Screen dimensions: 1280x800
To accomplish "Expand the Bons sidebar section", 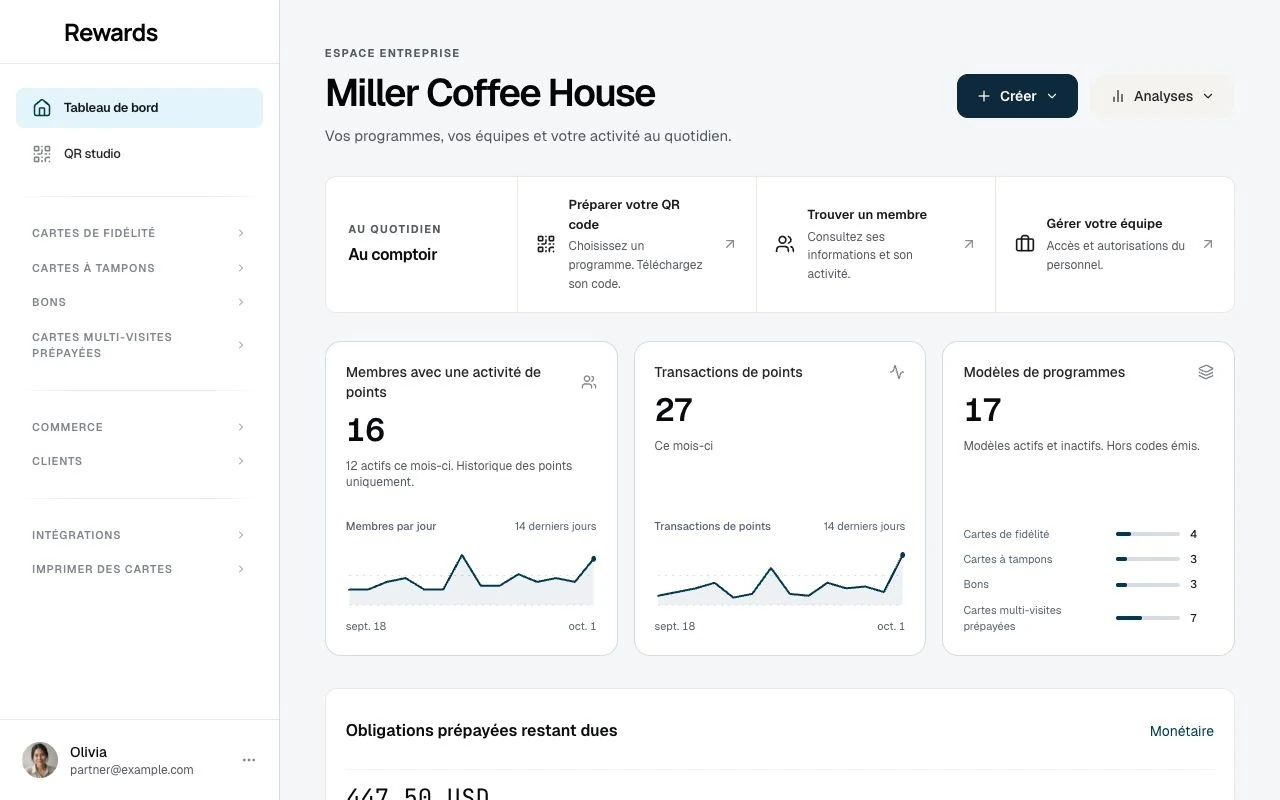I will coord(139,302).
